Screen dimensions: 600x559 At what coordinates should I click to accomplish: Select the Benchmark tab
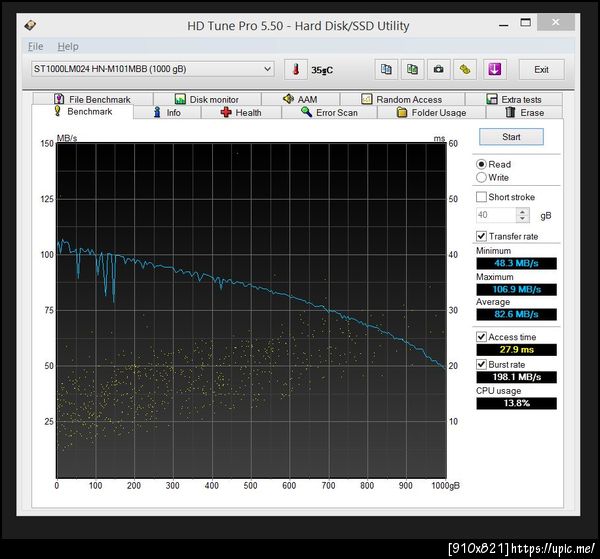(x=83, y=112)
